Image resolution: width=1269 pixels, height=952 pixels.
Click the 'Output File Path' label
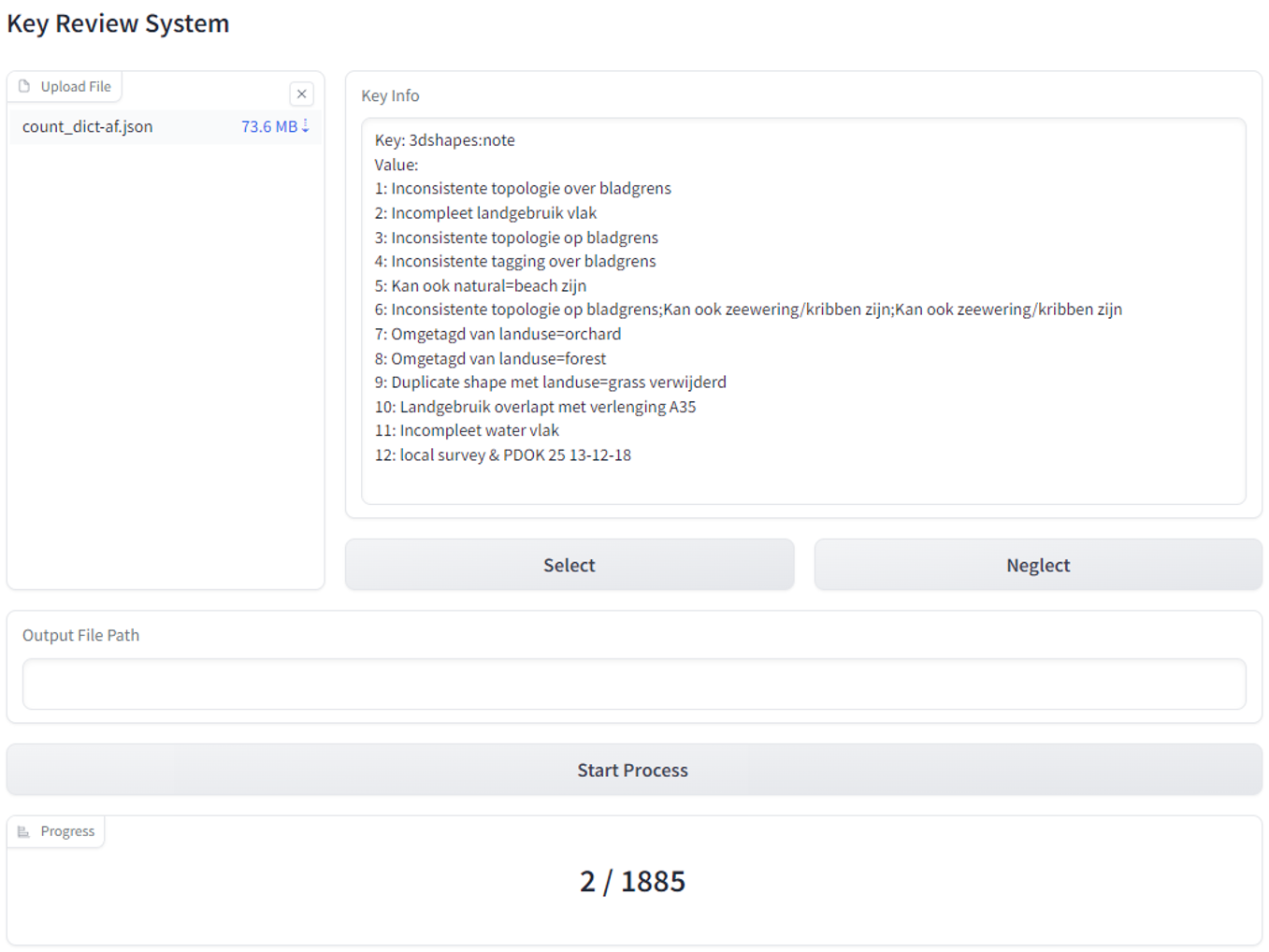point(80,635)
